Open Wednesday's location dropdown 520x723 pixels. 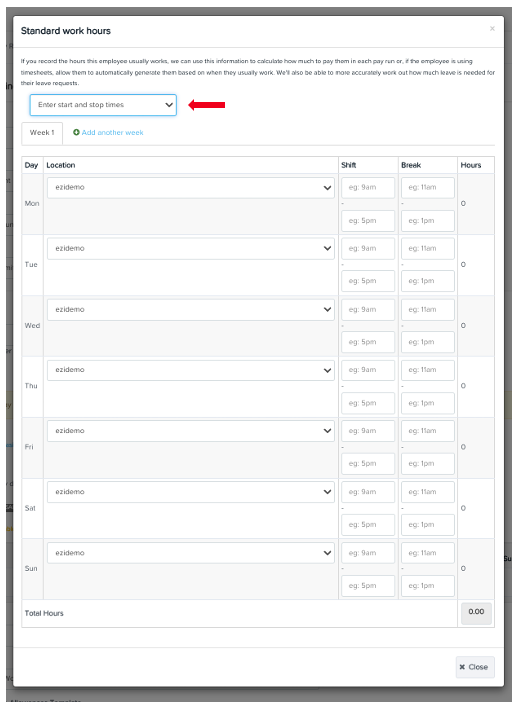[x=191, y=310]
